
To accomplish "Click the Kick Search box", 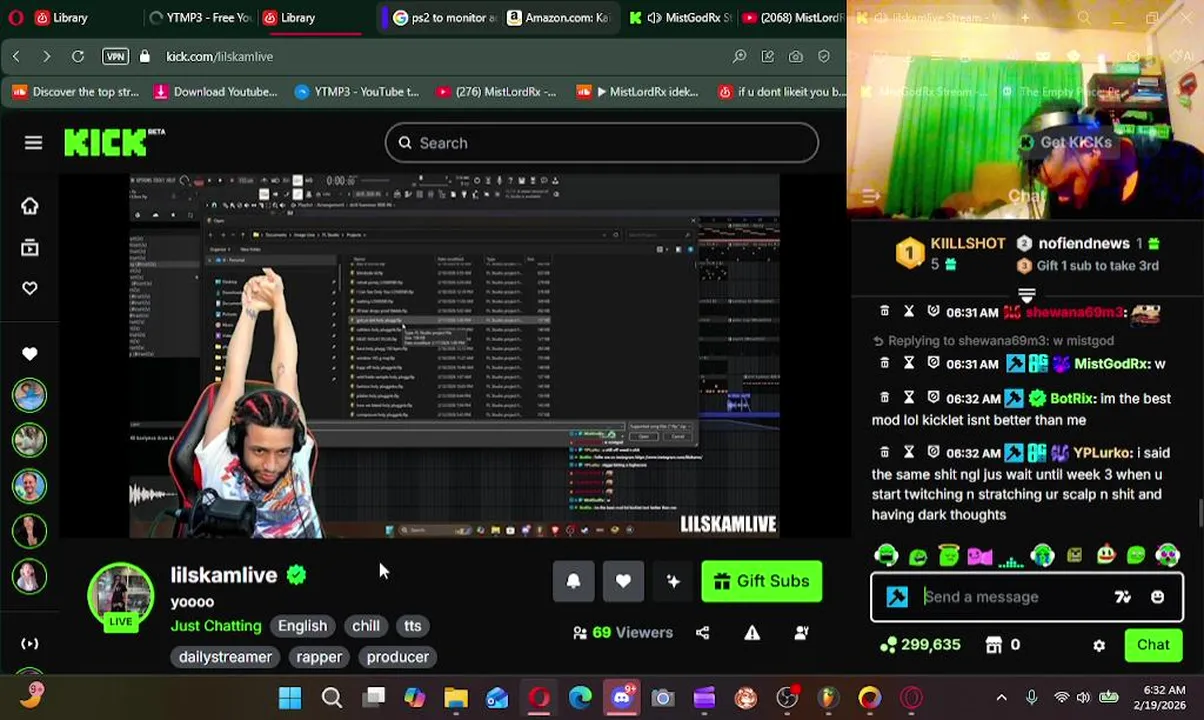I will tap(602, 143).
